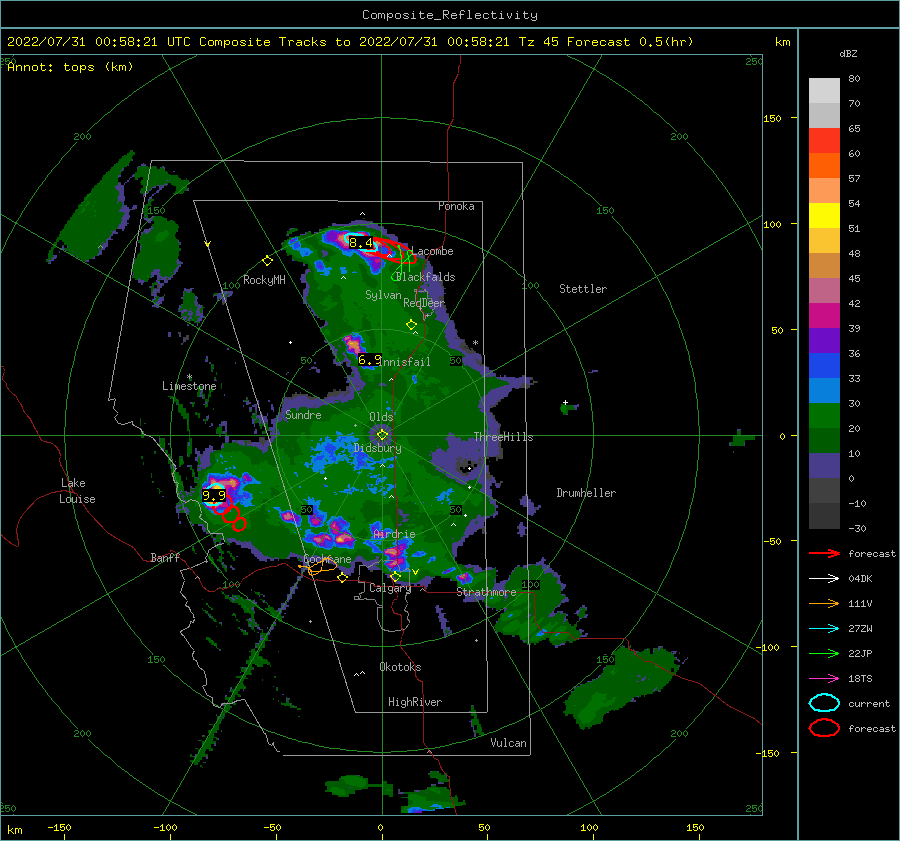Click the yellow diamond marker near RockyMH
The height and width of the screenshot is (841, 900).
[267, 261]
